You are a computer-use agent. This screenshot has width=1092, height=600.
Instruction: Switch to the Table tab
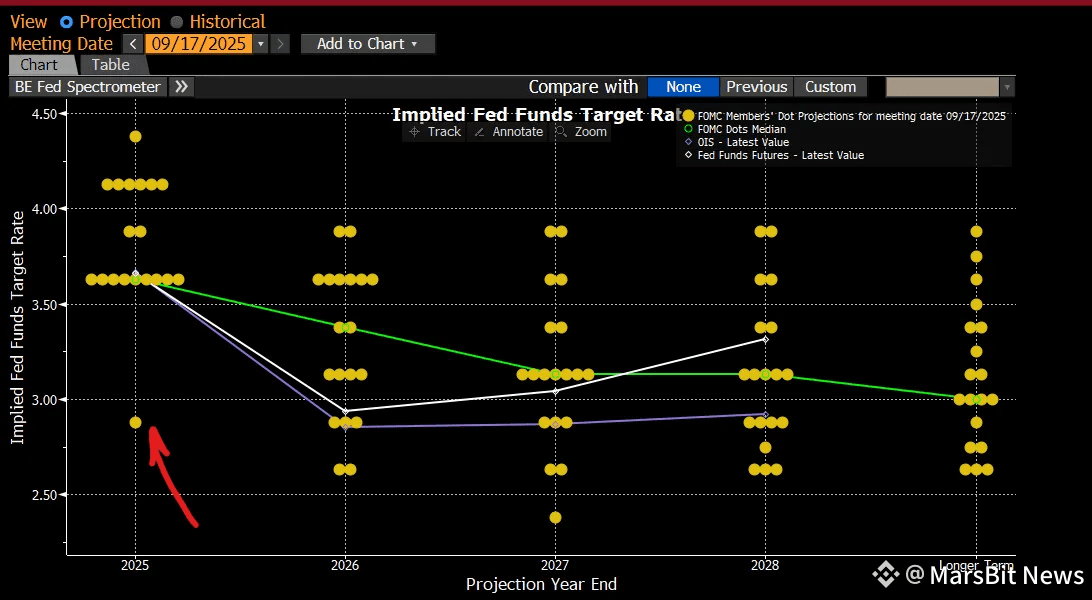111,65
